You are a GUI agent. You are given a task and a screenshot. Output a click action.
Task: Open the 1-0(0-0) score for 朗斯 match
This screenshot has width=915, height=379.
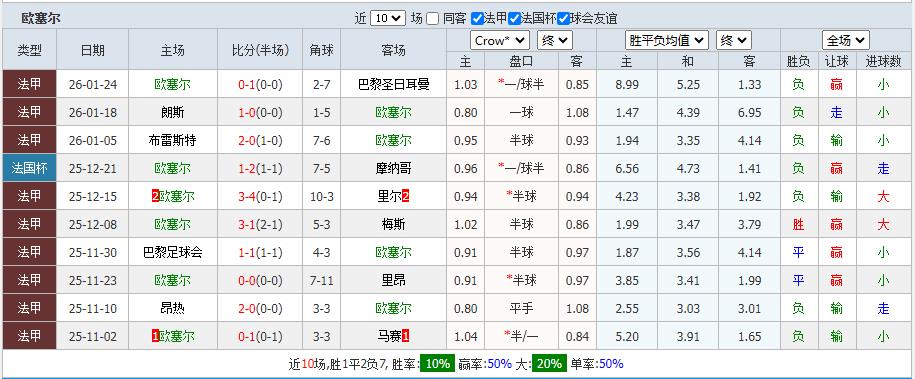tap(260, 113)
